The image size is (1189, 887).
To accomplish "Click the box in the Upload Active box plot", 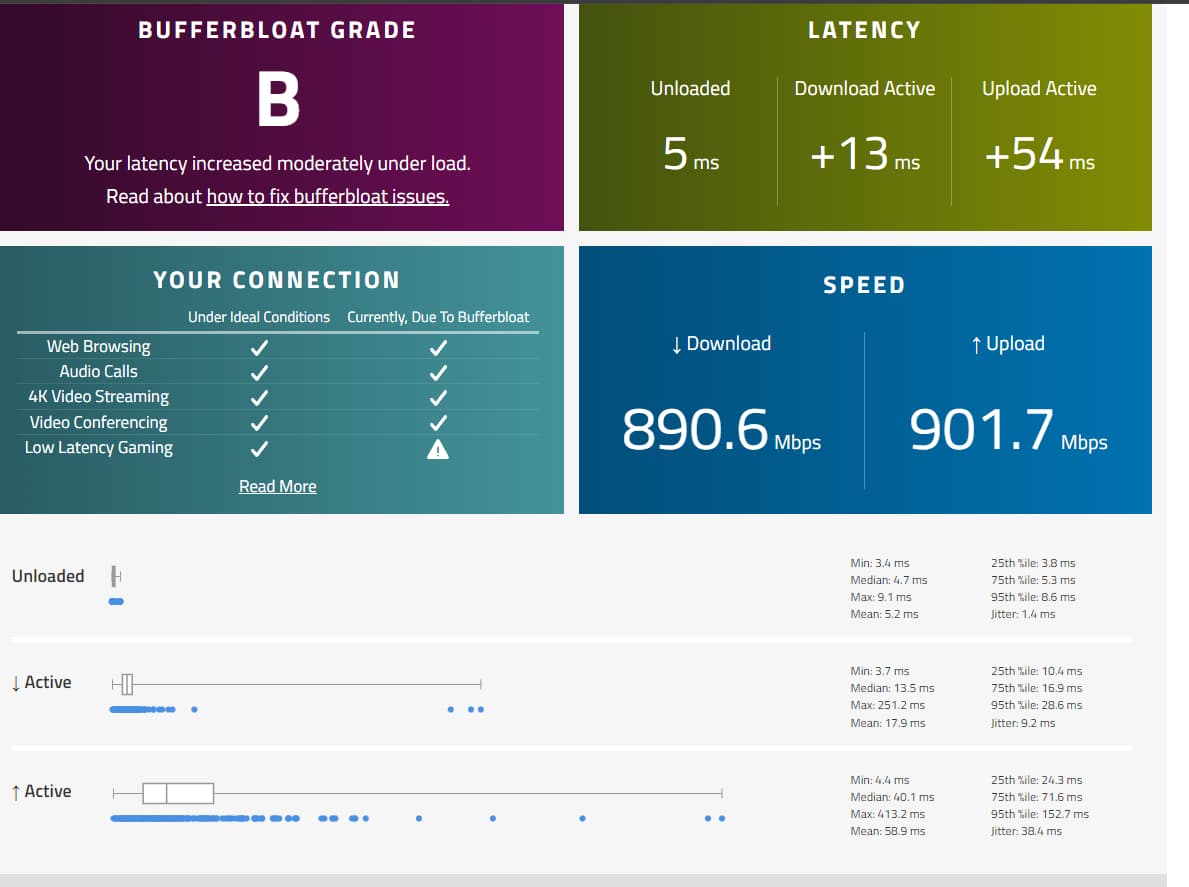I will (178, 793).
